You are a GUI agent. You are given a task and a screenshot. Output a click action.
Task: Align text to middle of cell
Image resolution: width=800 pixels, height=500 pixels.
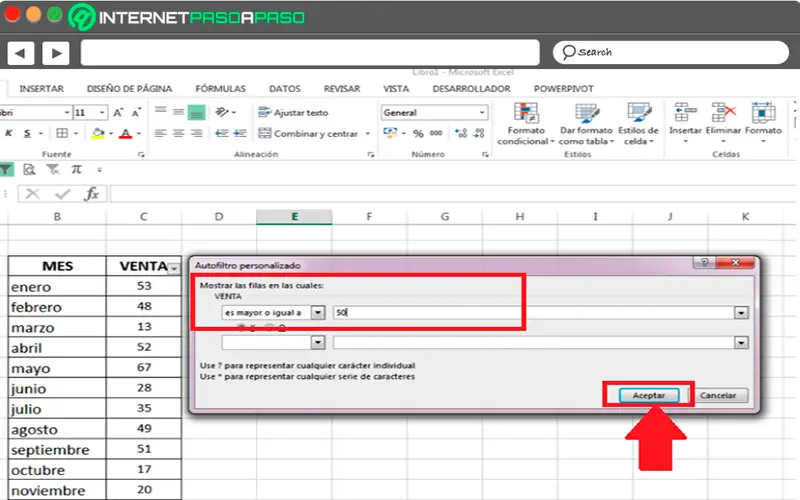(178, 112)
